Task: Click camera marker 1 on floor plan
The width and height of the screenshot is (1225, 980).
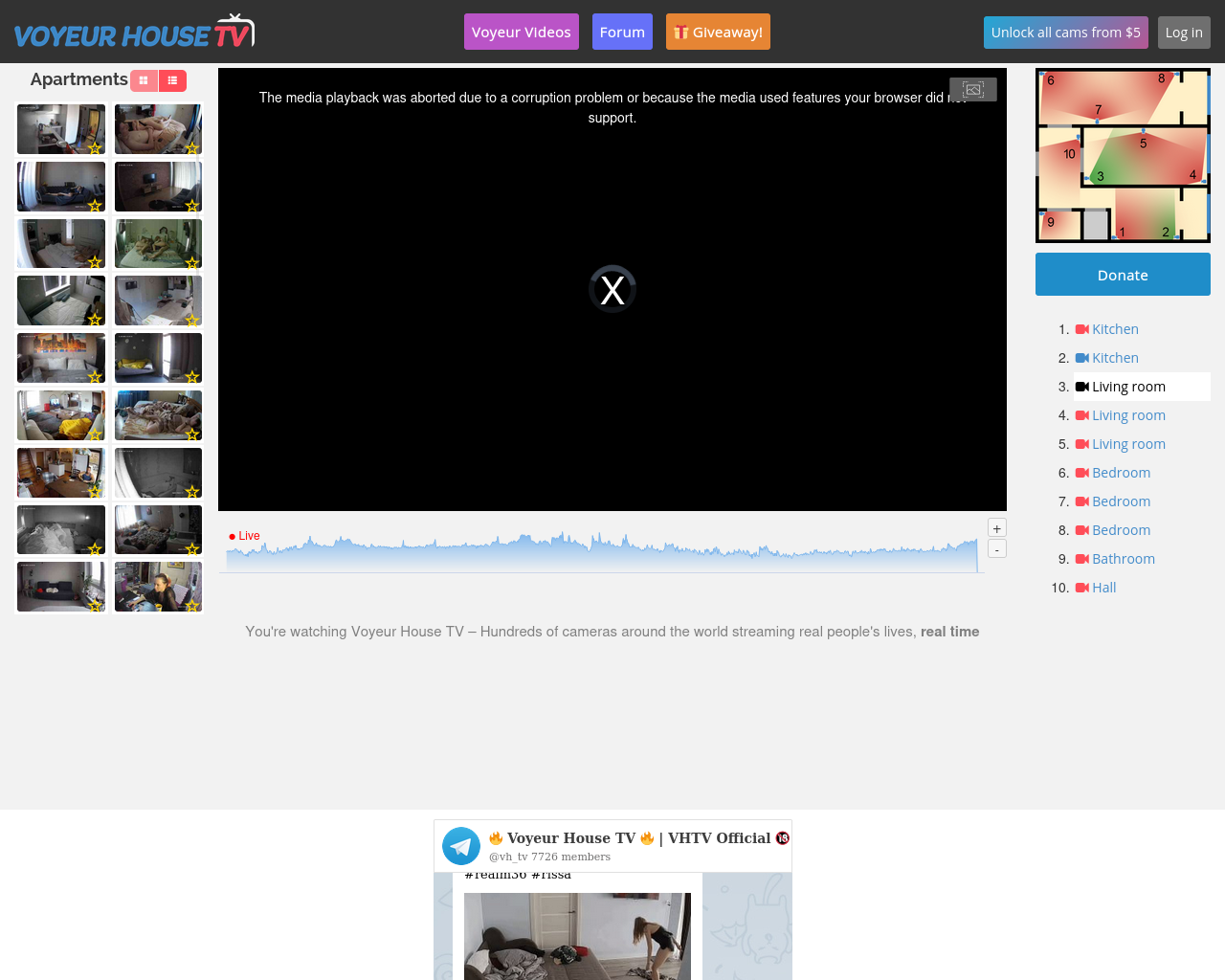Action: tap(1123, 233)
